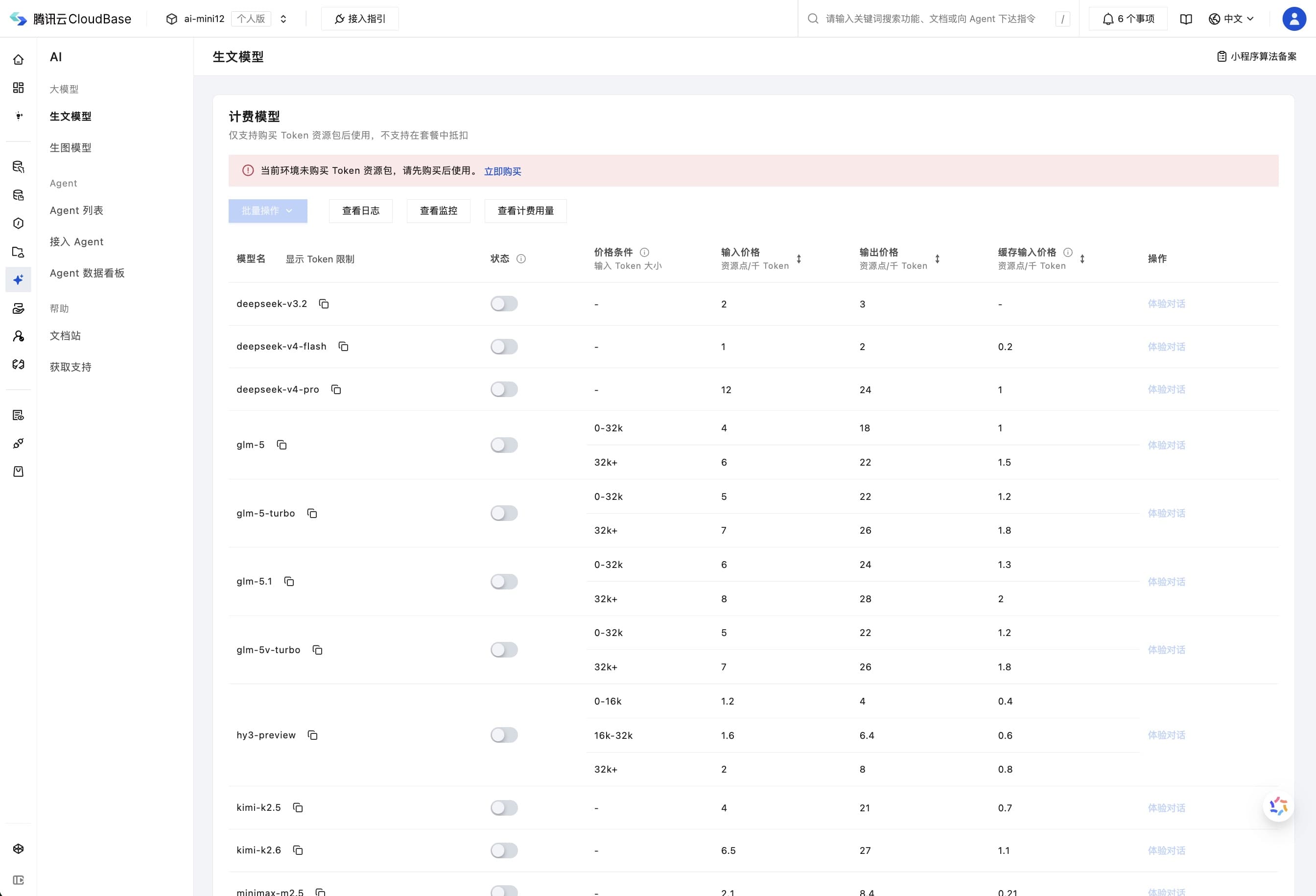Open the 6 个事项 notifications button
This screenshot has width=1316, height=896.
[x=1128, y=19]
